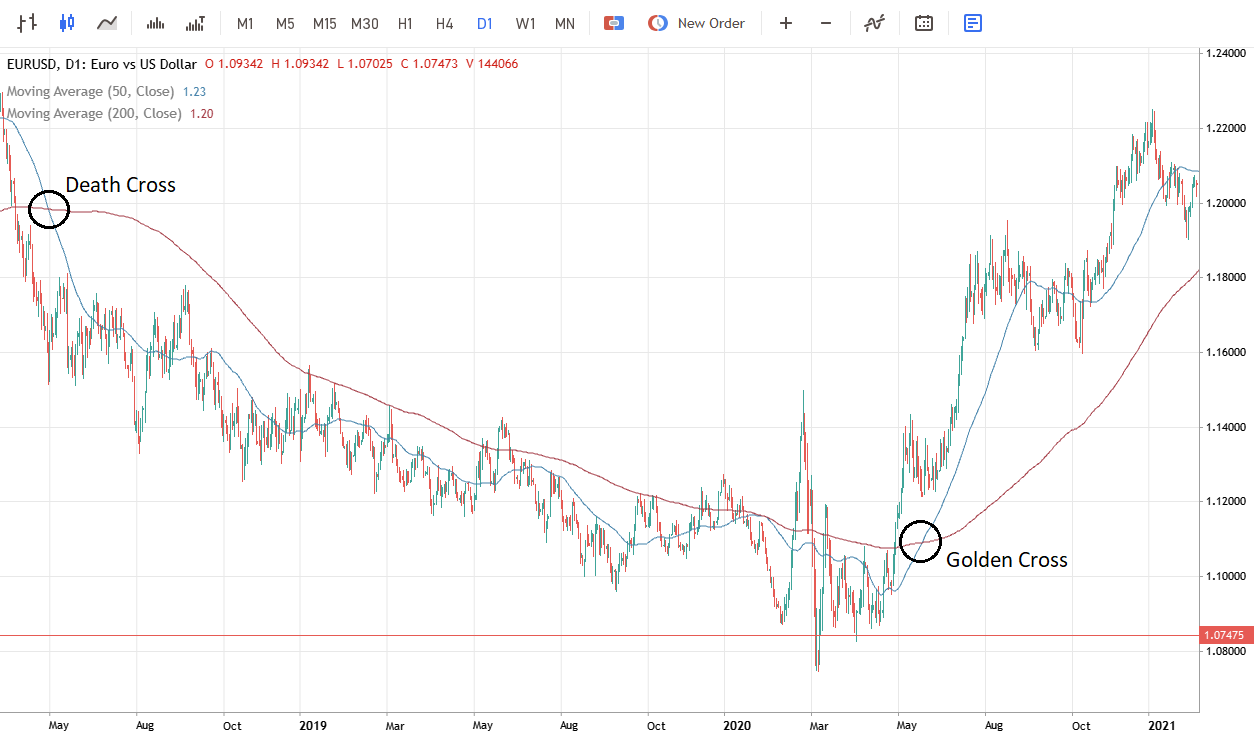Switch to the H1 timeframe
This screenshot has height=736, width=1254.
404,22
